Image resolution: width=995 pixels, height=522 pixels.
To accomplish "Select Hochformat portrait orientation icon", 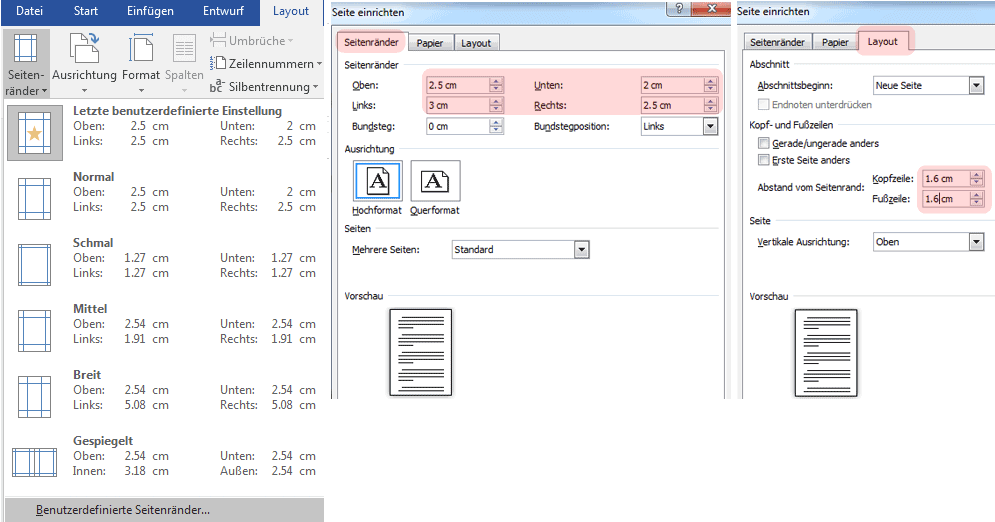I will (x=376, y=182).
